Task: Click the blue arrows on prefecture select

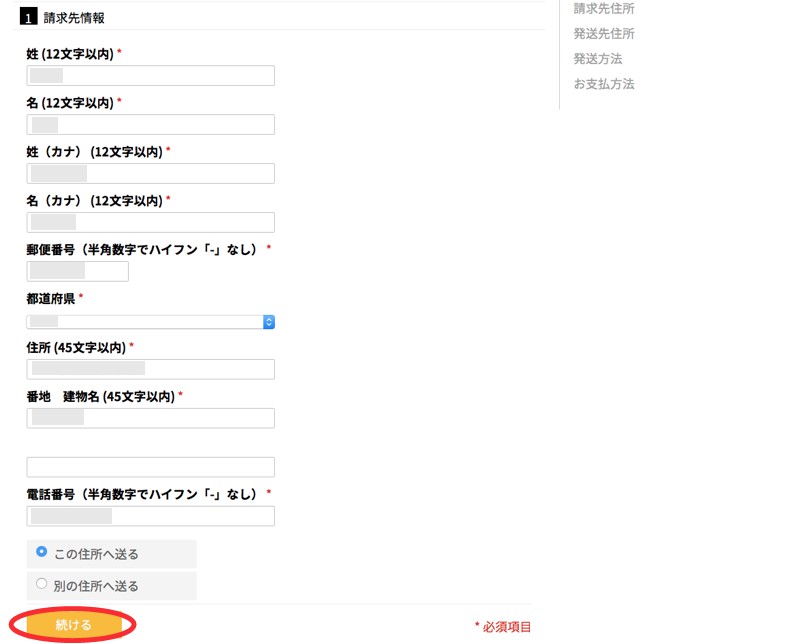Action: pos(268,322)
